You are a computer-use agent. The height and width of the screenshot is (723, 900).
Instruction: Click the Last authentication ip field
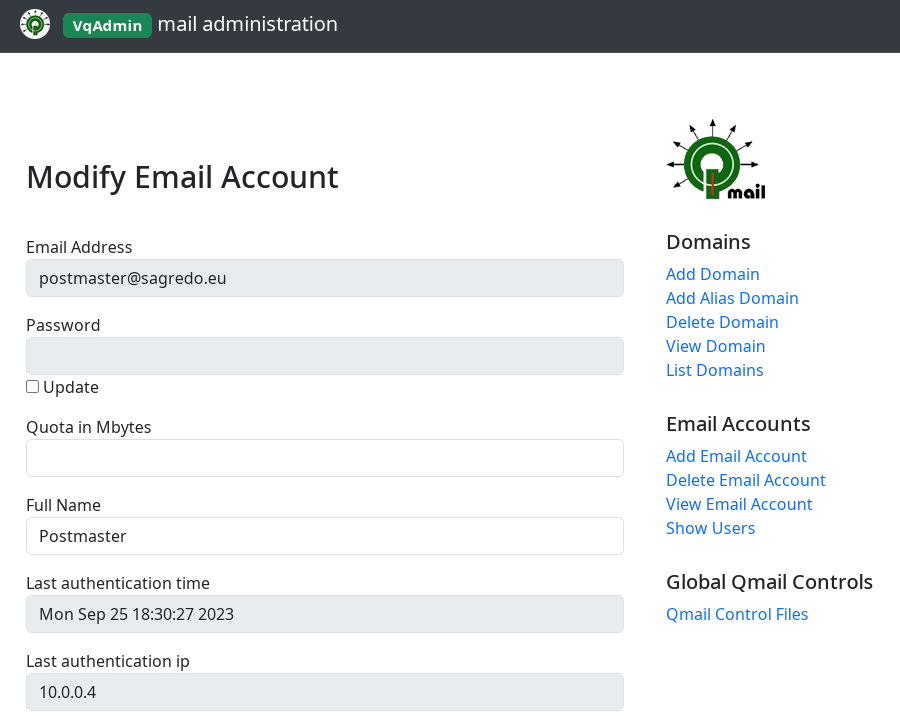325,692
